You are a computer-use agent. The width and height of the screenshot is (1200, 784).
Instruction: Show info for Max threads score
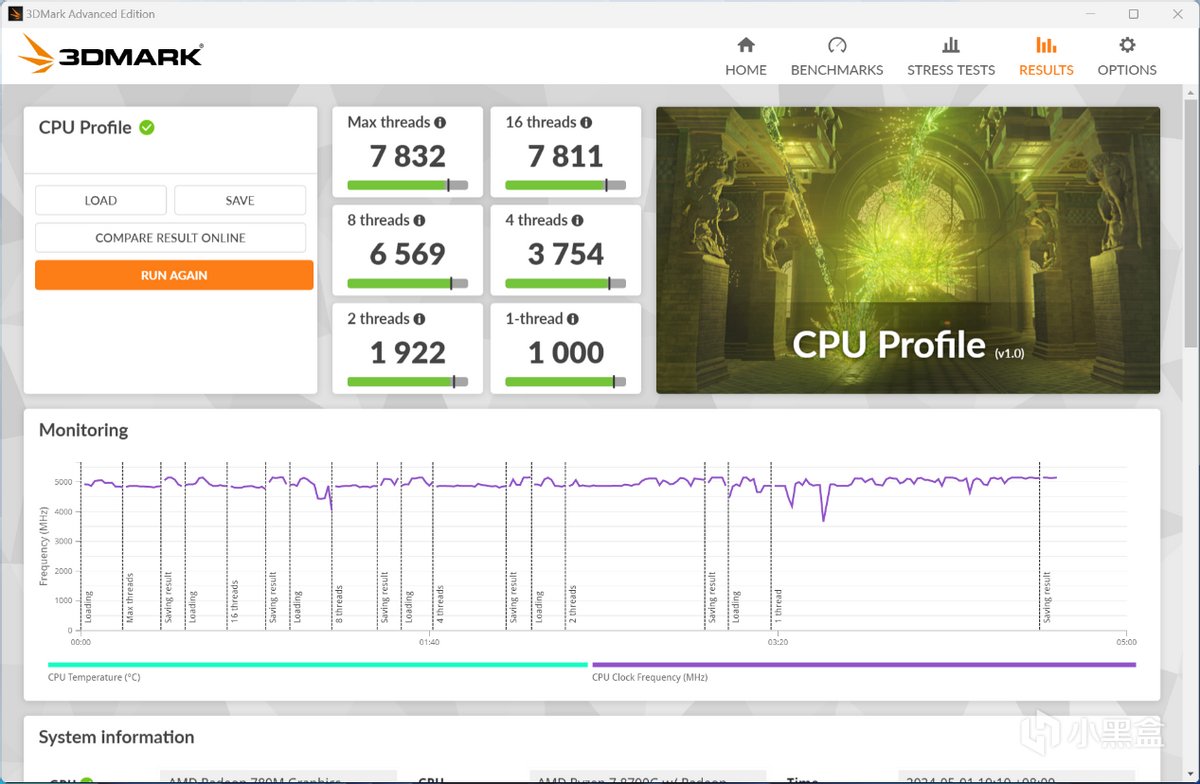pyautogui.click(x=440, y=122)
